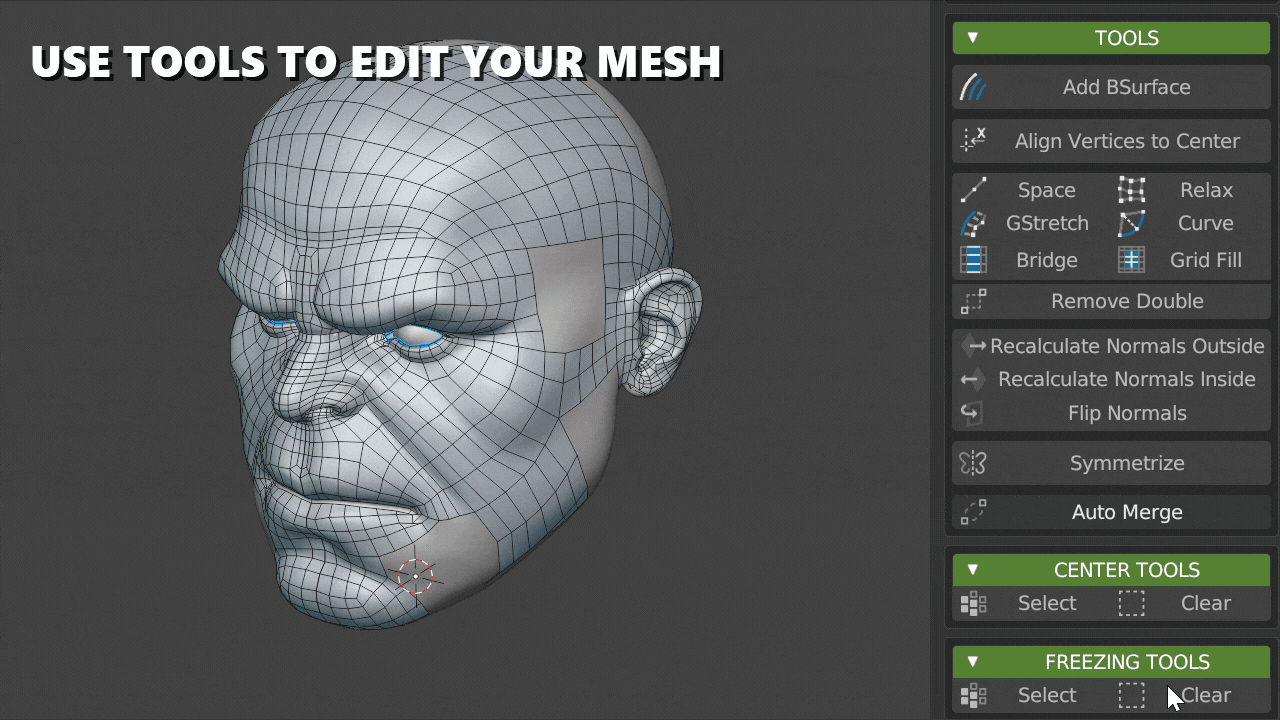The image size is (1280, 720).
Task: Click the Grid Fill icon
Action: coord(1131,260)
